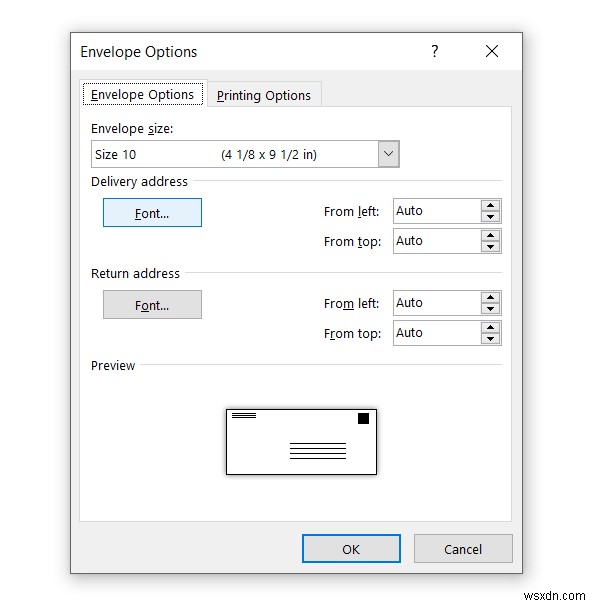Increase Delivery address From top value
The image size is (597, 606).
[491, 235]
